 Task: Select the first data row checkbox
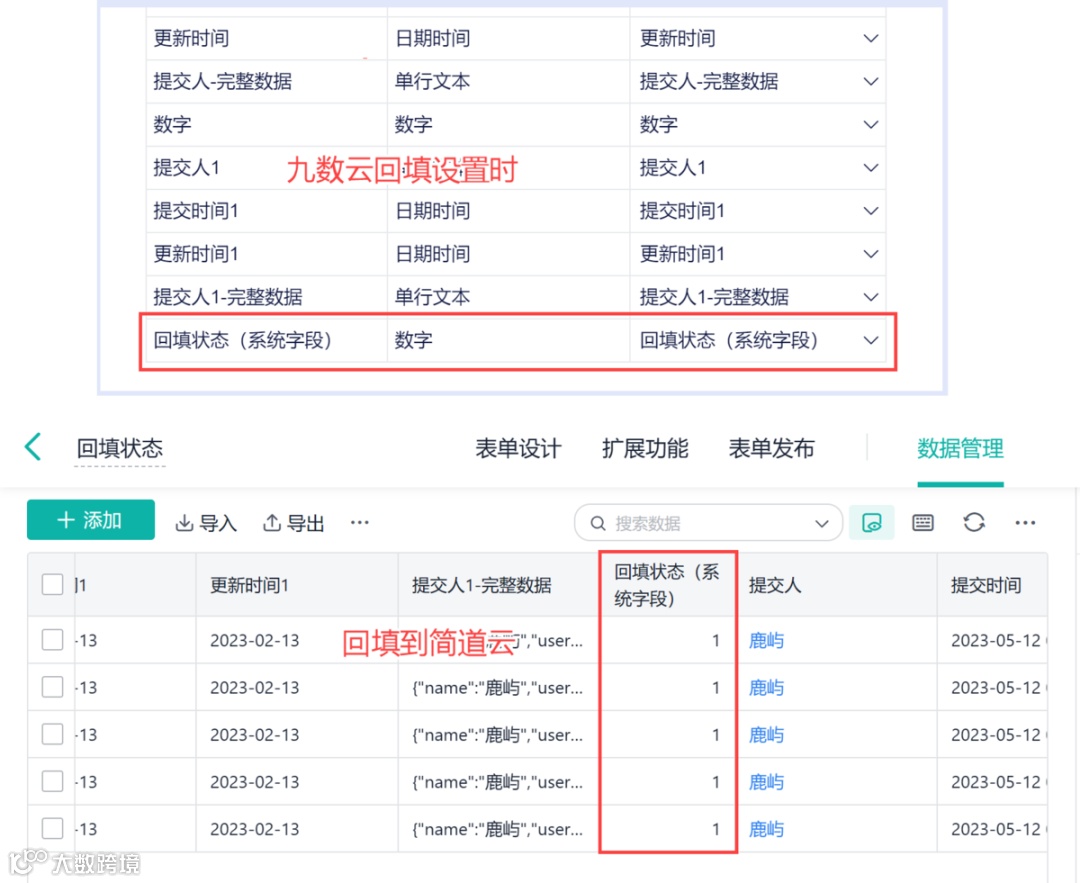click(52, 640)
